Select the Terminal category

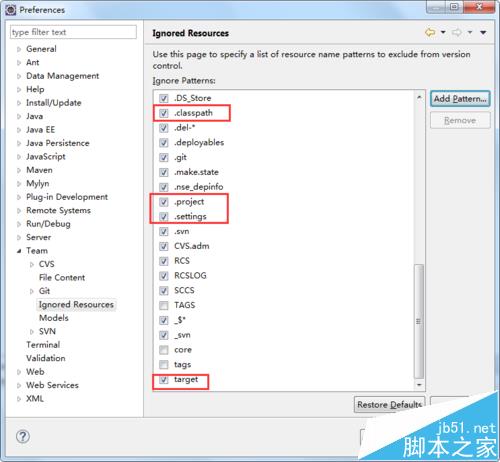(43, 345)
